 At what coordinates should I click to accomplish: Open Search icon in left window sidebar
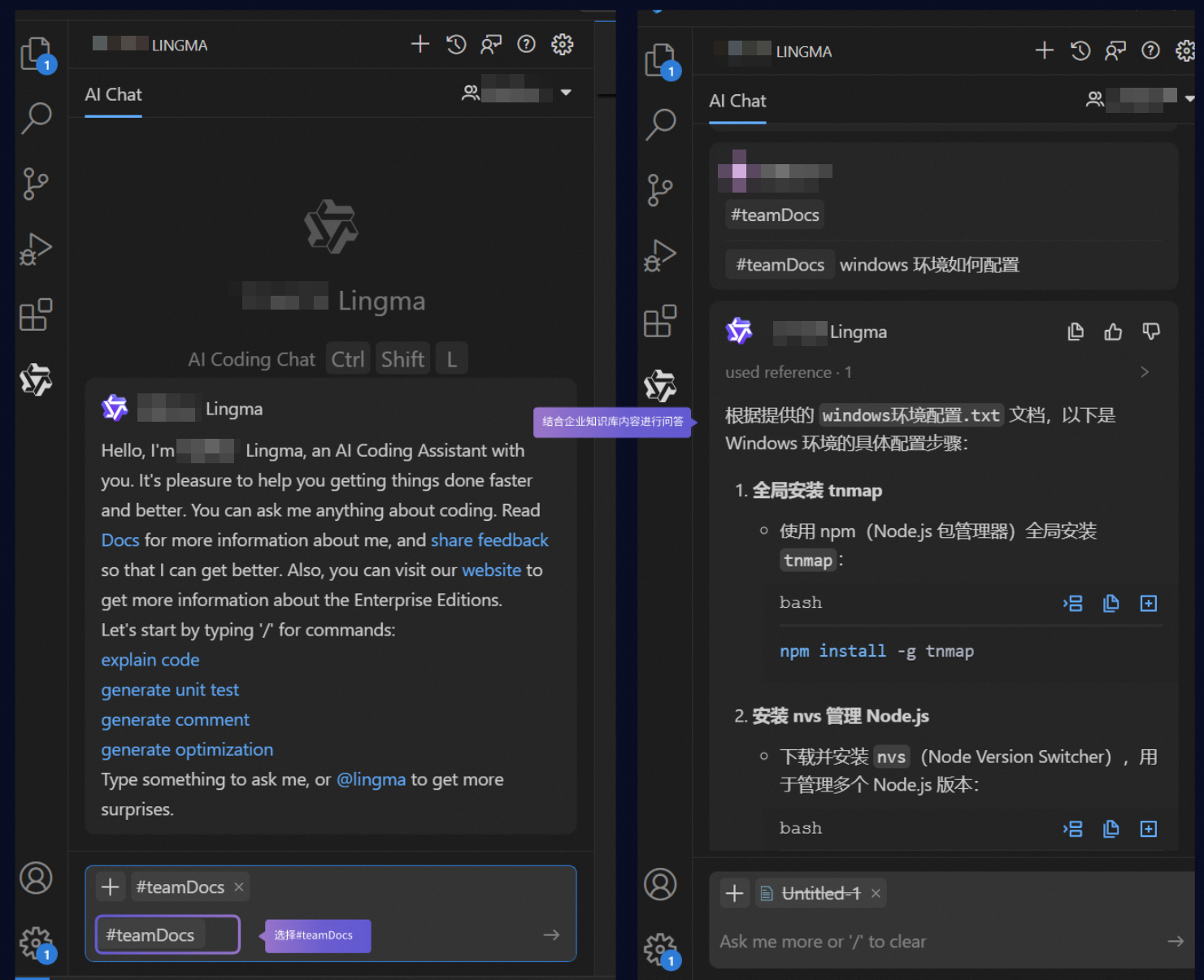pos(37,119)
